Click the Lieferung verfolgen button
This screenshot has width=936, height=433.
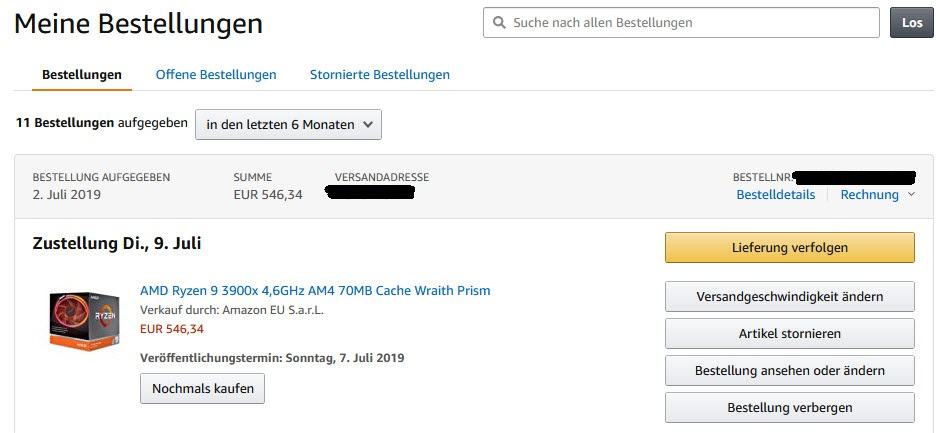tap(789, 247)
